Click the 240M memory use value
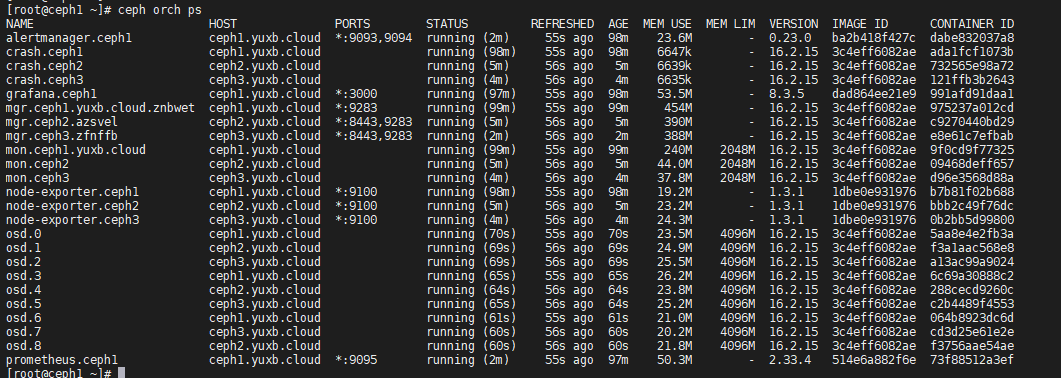This screenshot has width=1061, height=378. [678, 149]
